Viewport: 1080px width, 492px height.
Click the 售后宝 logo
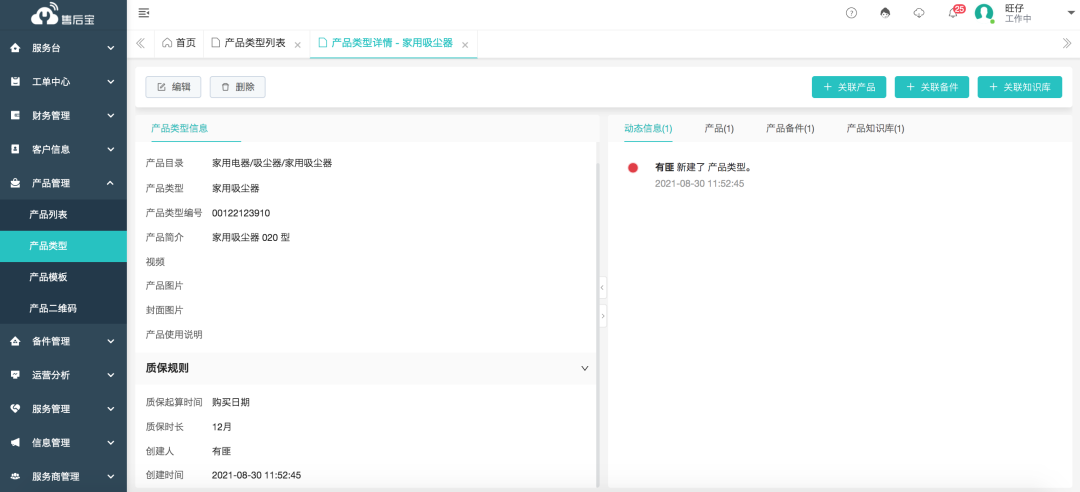coord(63,15)
